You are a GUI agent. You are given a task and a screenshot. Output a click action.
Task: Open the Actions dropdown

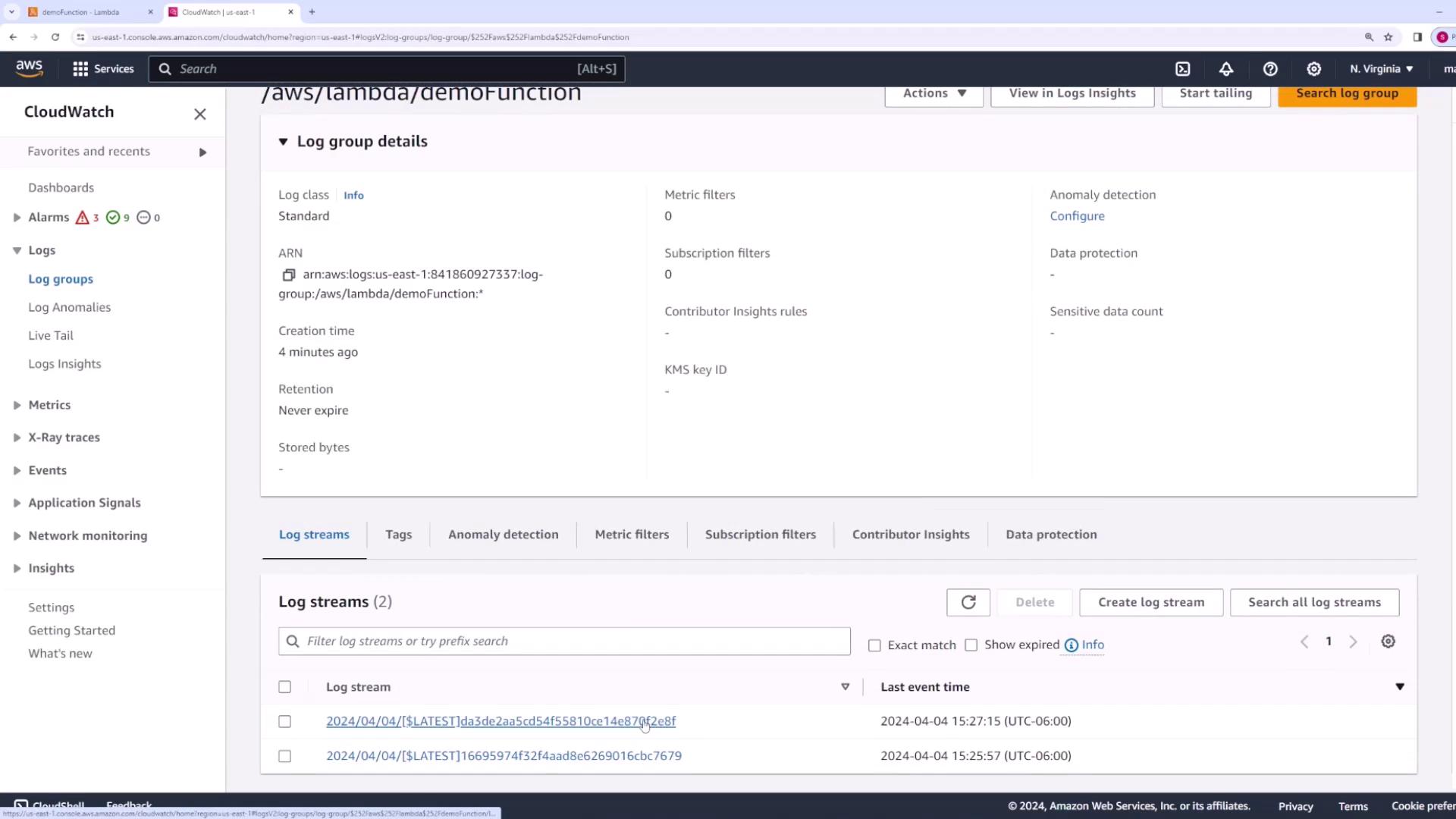point(934,93)
